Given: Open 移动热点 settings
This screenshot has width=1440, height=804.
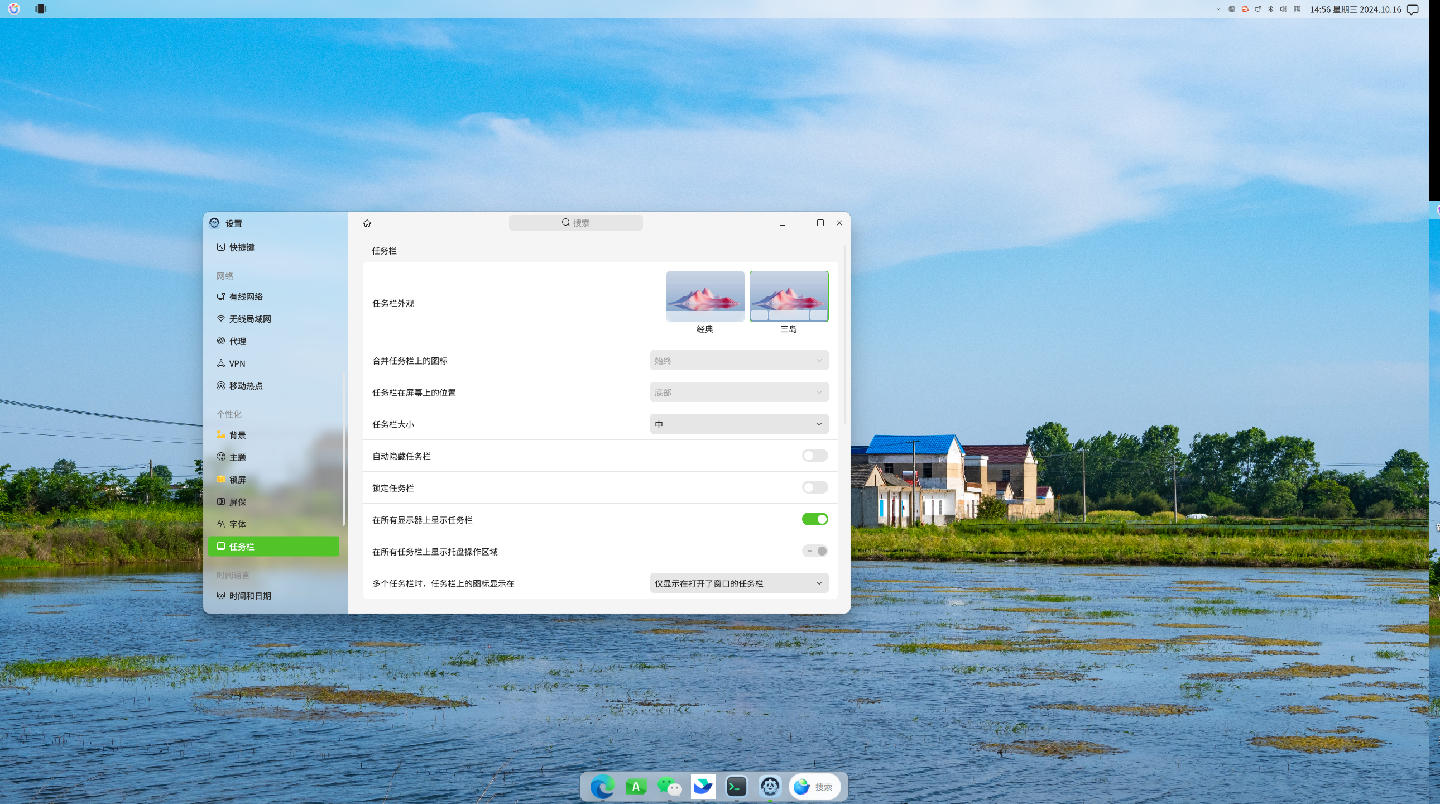Looking at the screenshot, I should coord(273,386).
